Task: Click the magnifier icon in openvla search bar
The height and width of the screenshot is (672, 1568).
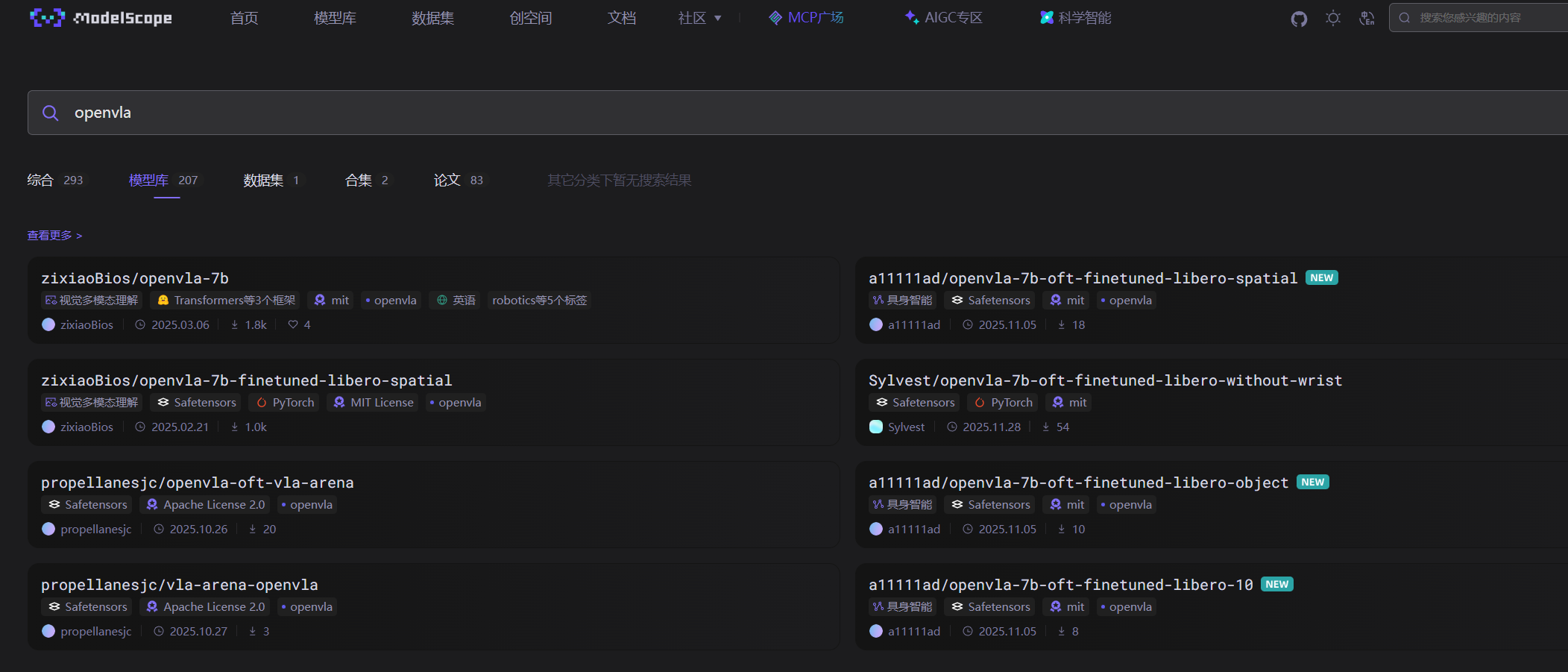Action: (51, 113)
